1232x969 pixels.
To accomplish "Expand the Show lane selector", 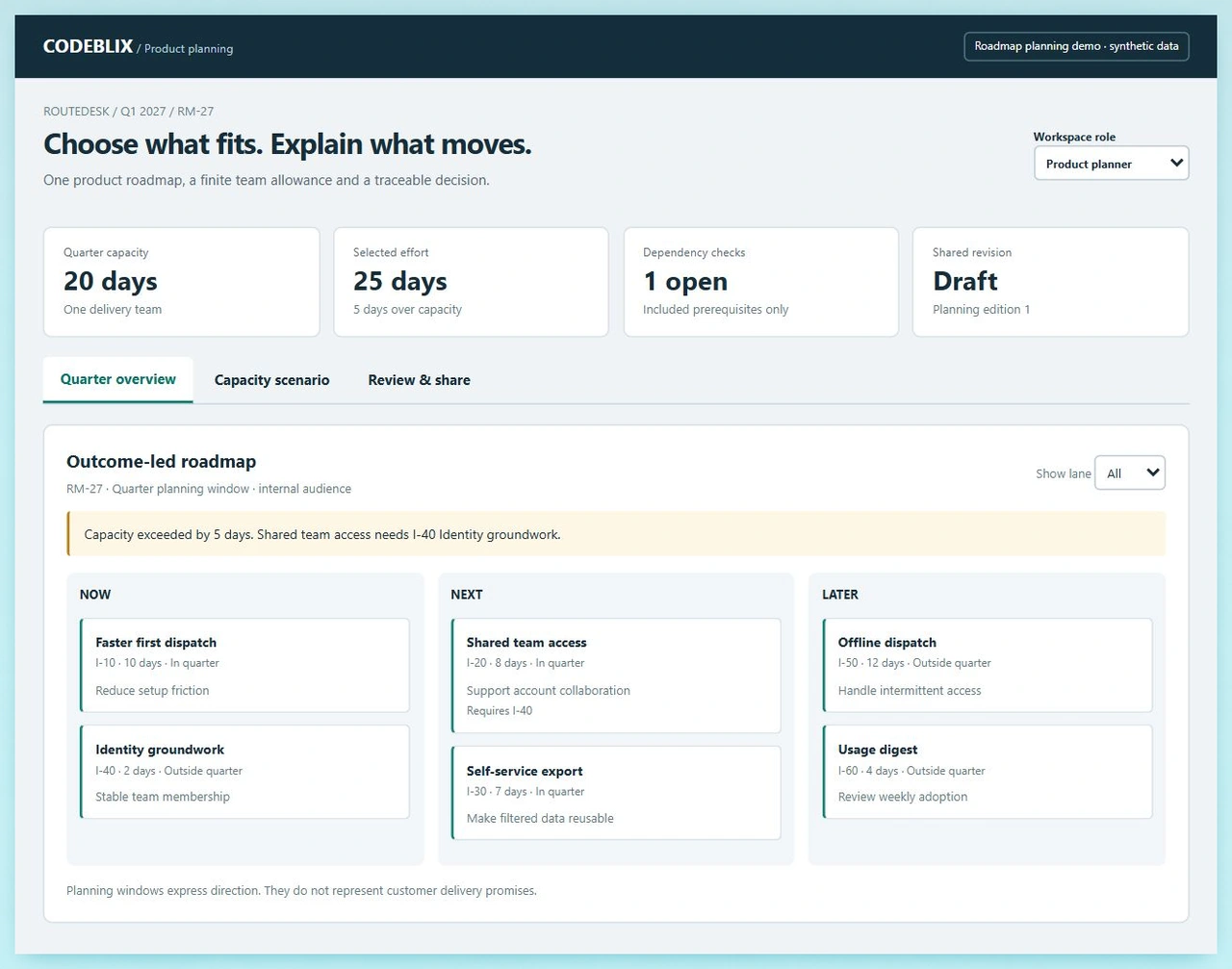I will tap(1130, 472).
